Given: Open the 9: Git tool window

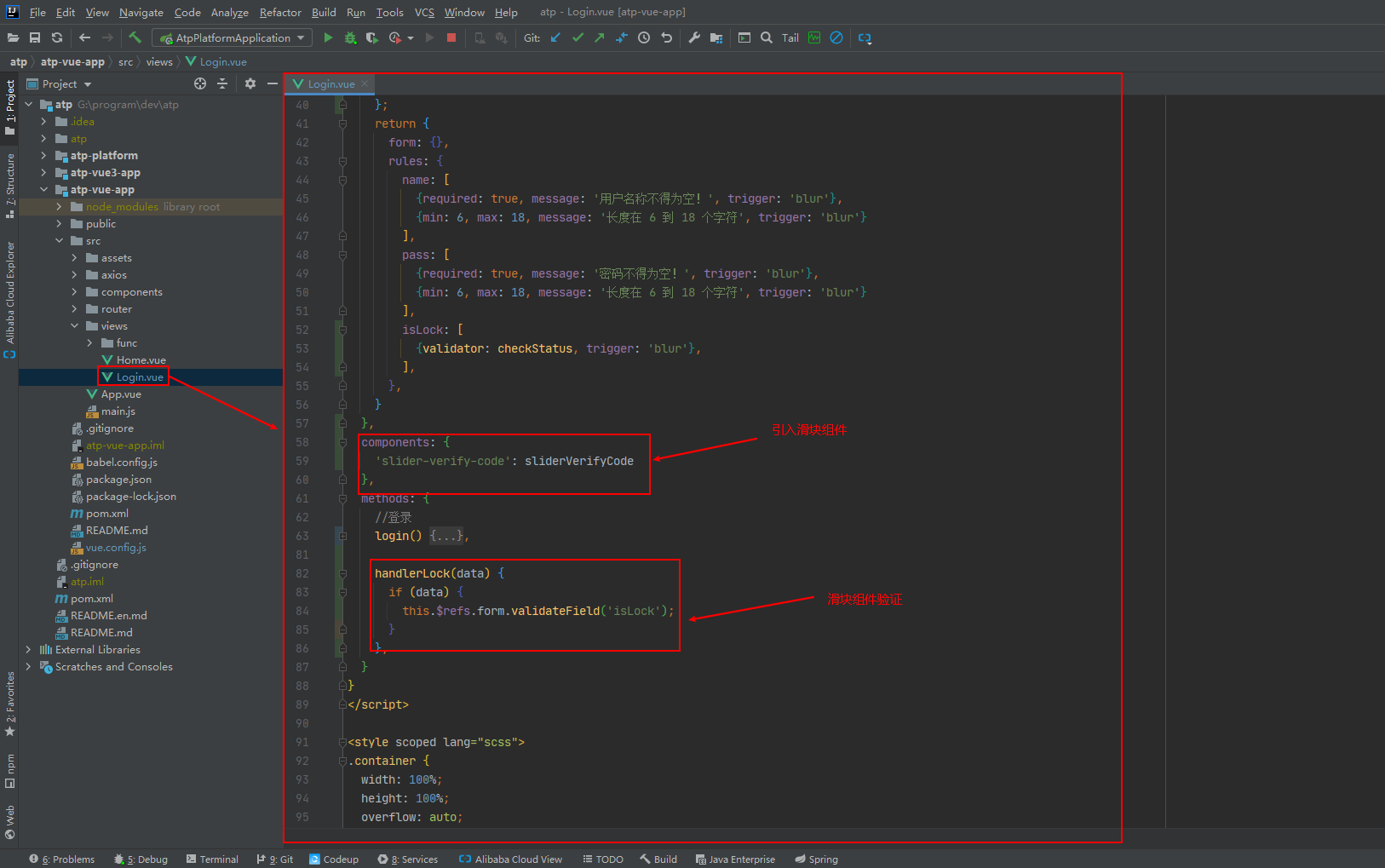Looking at the screenshot, I should [x=275, y=859].
